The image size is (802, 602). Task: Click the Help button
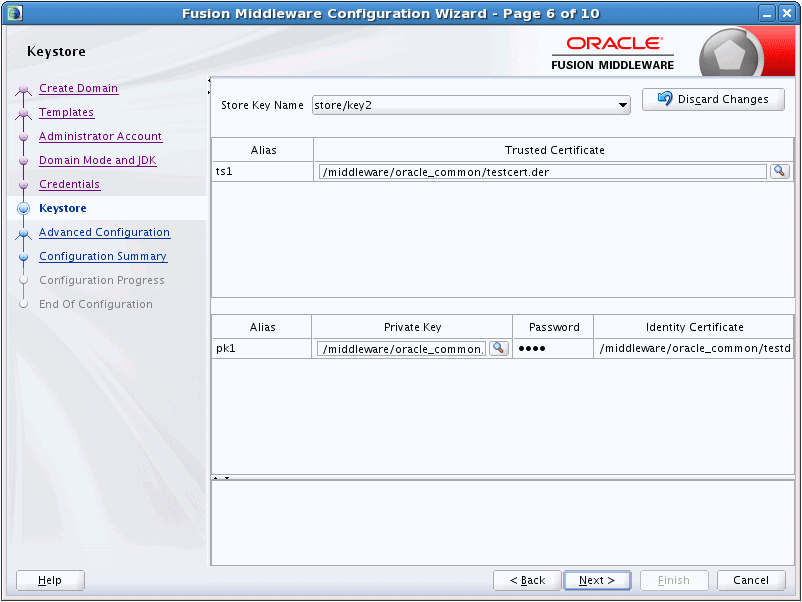coord(50,580)
